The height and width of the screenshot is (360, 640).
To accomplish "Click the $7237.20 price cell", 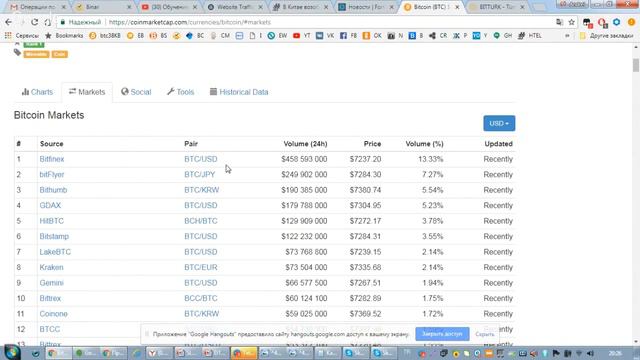I will tap(365, 159).
